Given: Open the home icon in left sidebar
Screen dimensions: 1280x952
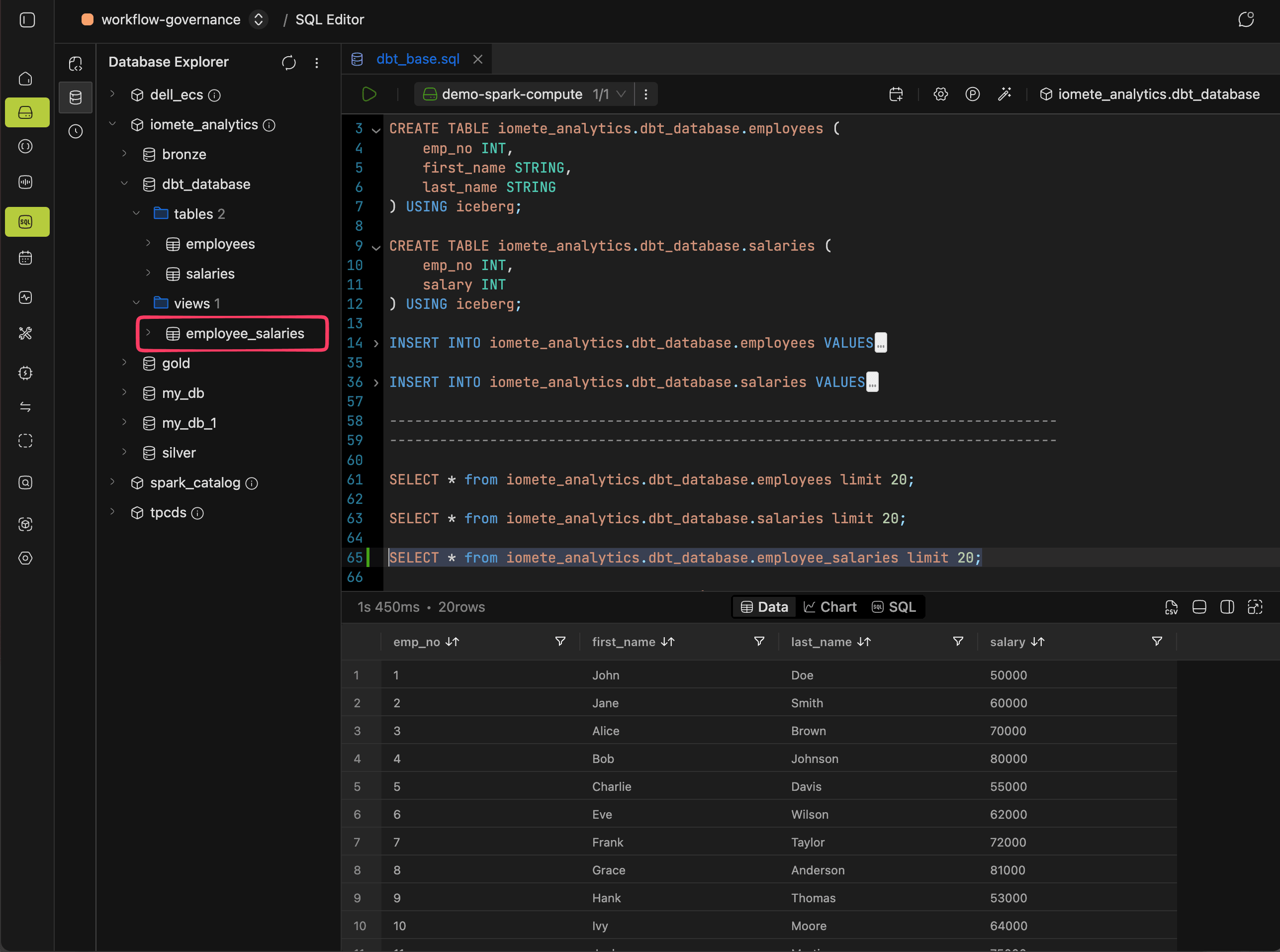Looking at the screenshot, I should (x=26, y=79).
